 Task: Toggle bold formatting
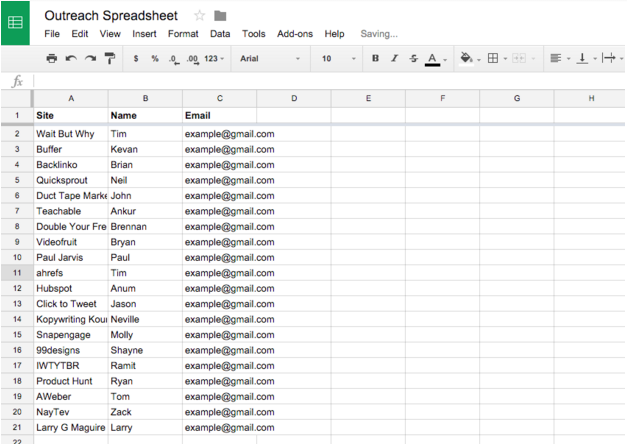click(375, 59)
